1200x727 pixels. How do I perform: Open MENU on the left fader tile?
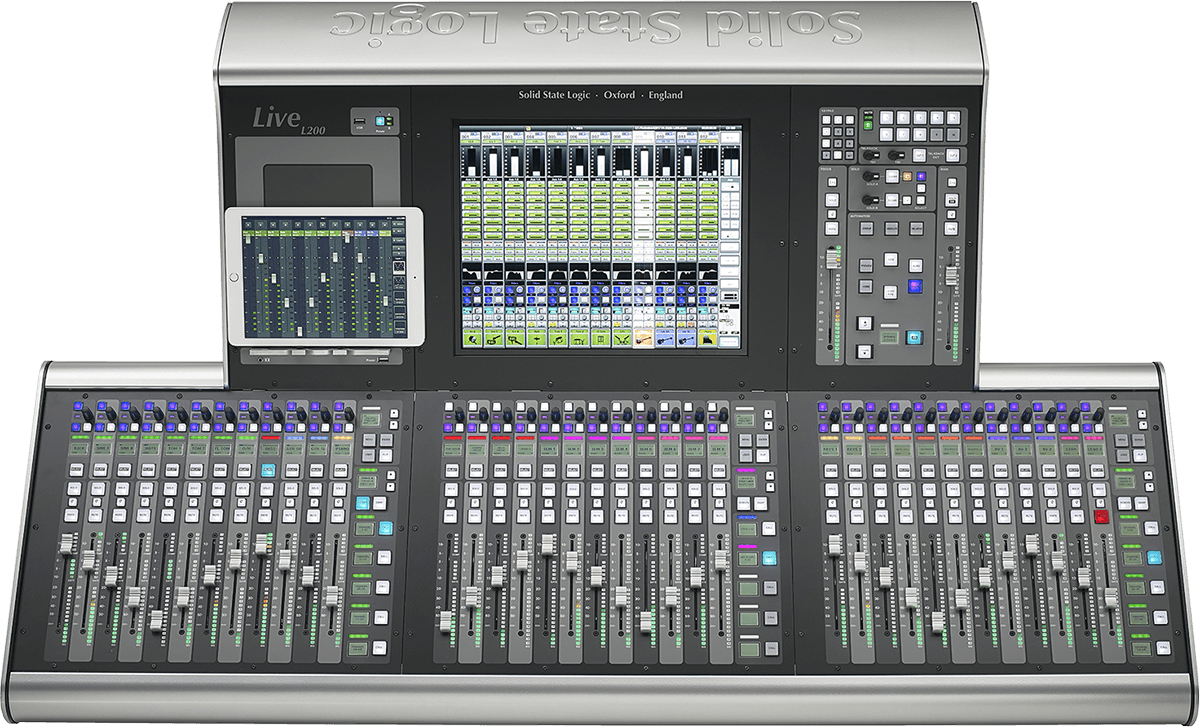click(x=368, y=440)
